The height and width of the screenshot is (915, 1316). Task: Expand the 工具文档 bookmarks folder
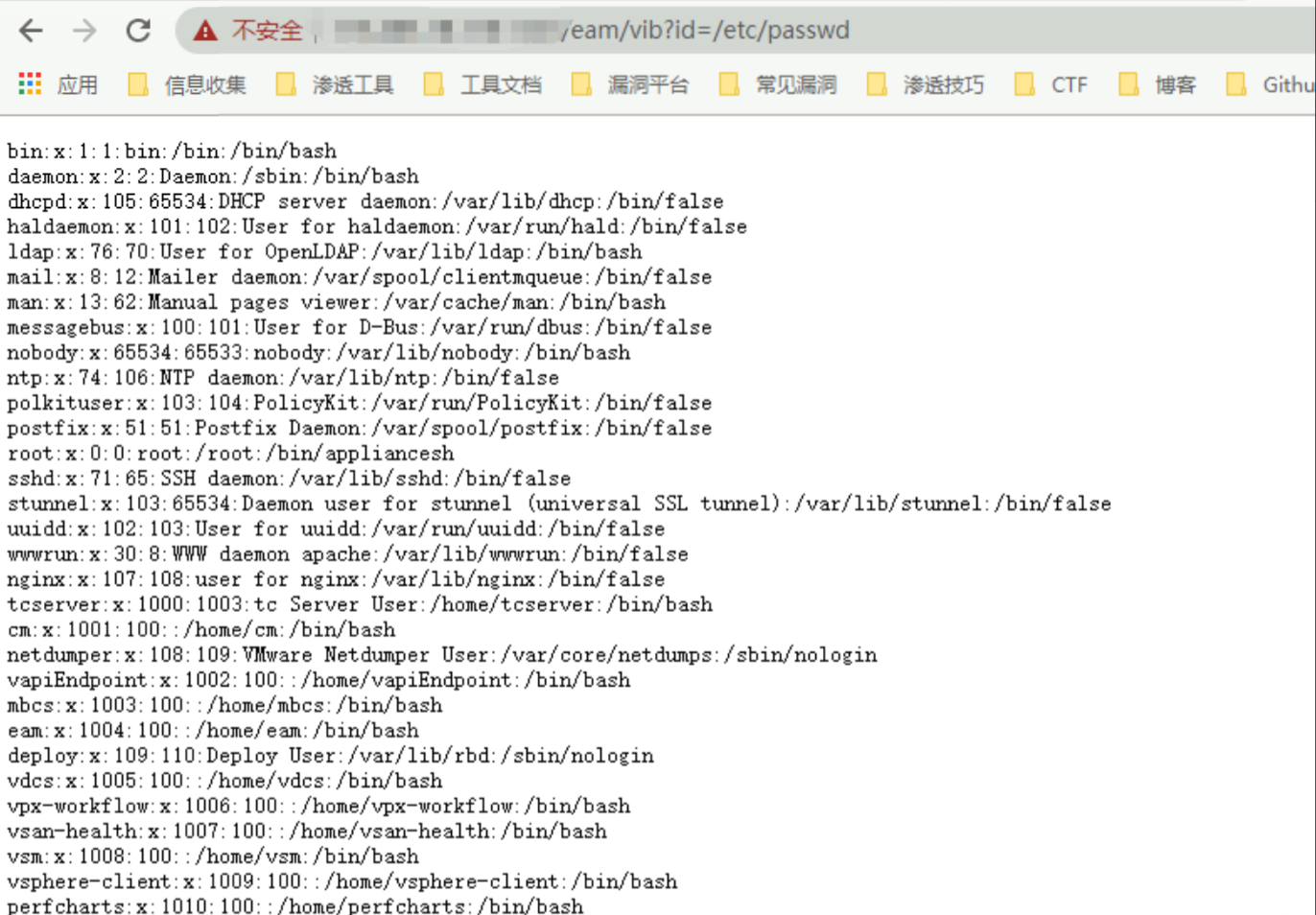point(484,85)
